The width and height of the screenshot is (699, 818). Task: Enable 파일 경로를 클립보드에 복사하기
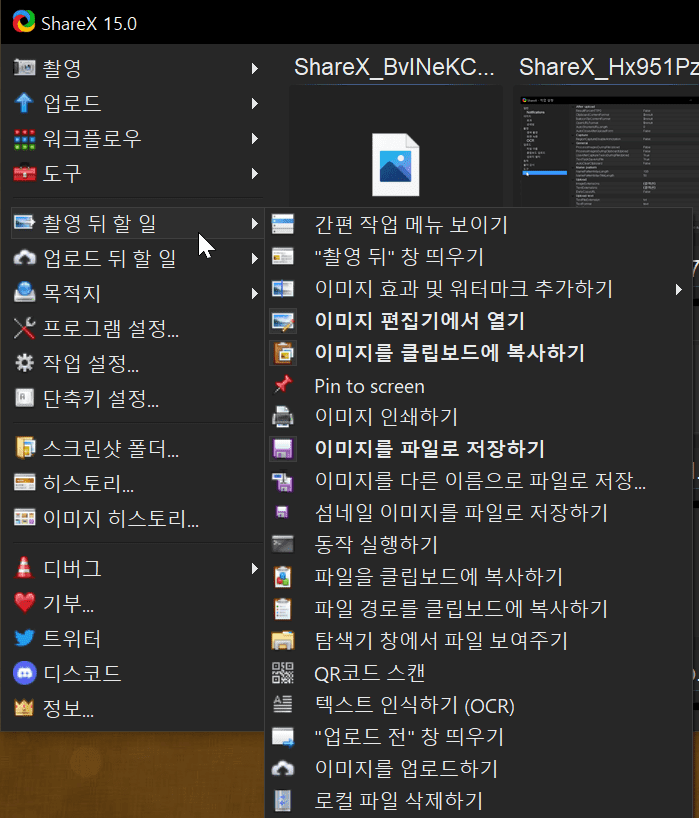click(478, 609)
